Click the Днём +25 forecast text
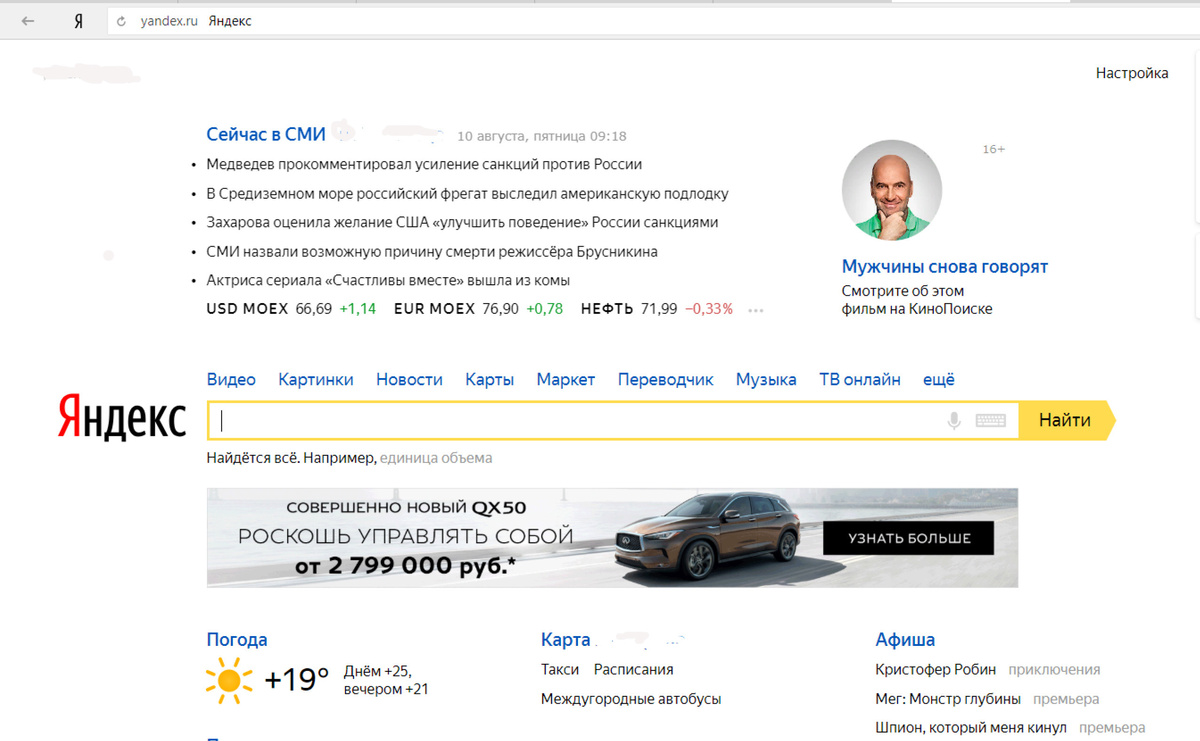 pyautogui.click(x=378, y=671)
